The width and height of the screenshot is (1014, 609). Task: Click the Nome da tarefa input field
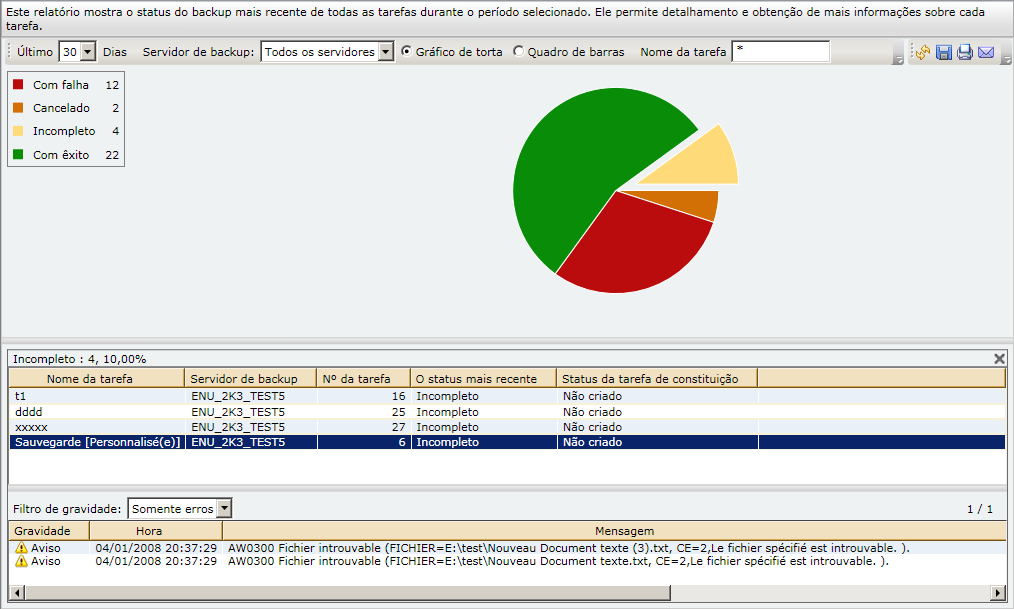(x=781, y=52)
